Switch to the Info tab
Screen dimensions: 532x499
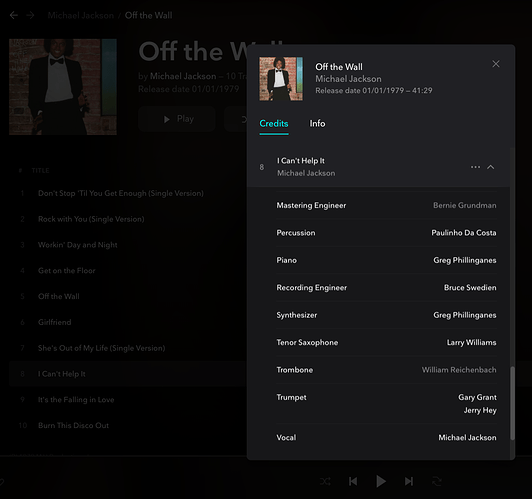(317, 123)
